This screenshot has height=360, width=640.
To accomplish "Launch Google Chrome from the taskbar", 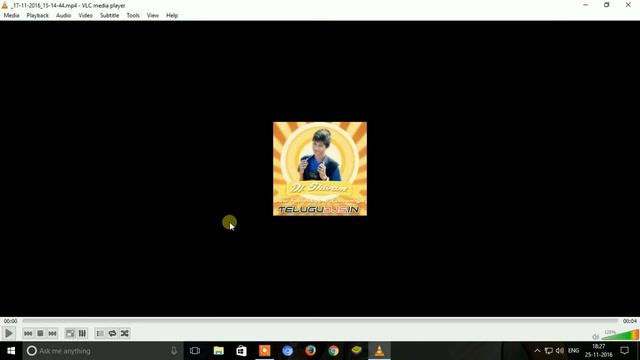I will [x=333, y=351].
